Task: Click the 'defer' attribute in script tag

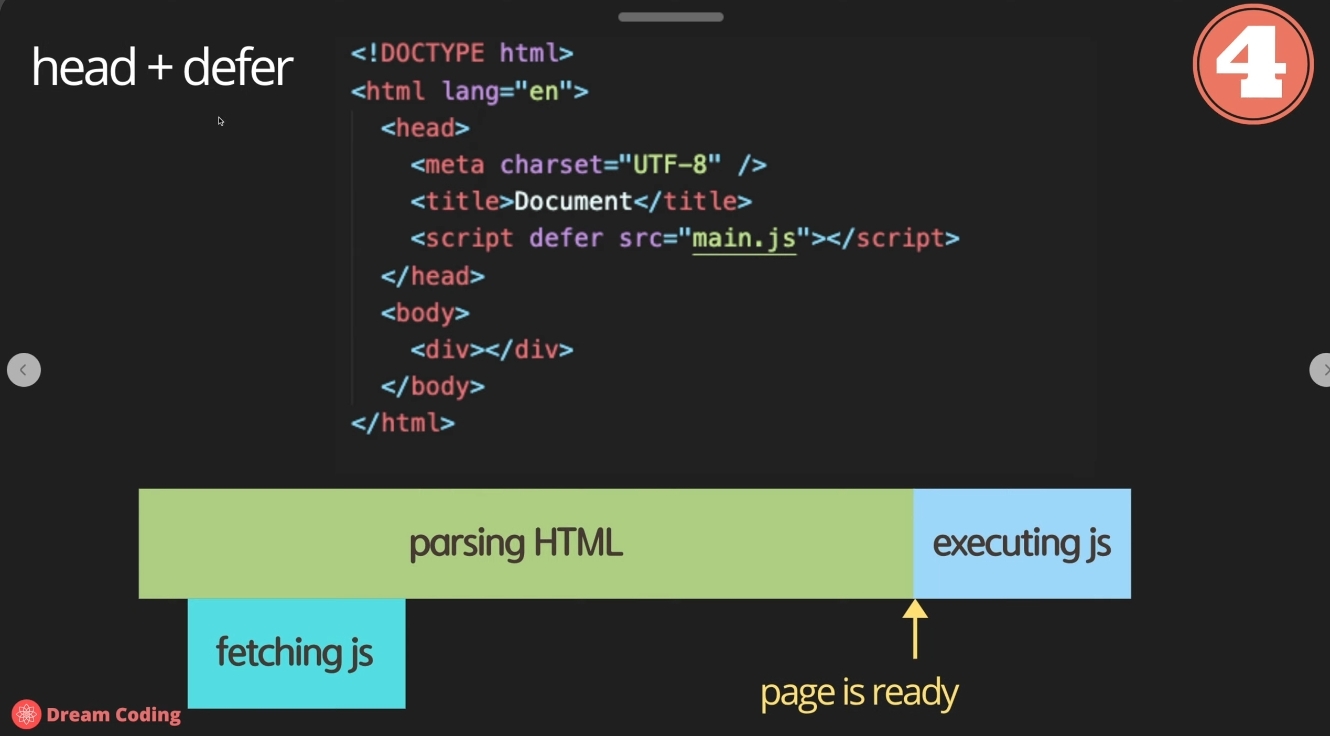Action: coord(566,238)
